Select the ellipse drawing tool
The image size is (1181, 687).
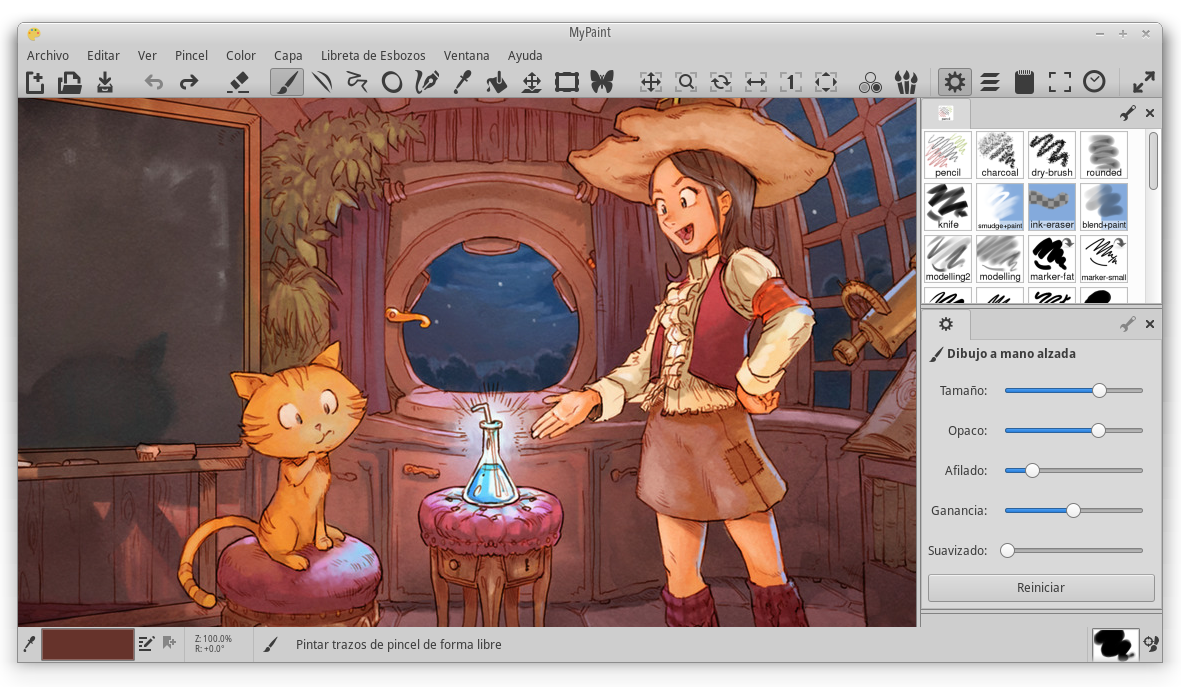click(x=392, y=82)
